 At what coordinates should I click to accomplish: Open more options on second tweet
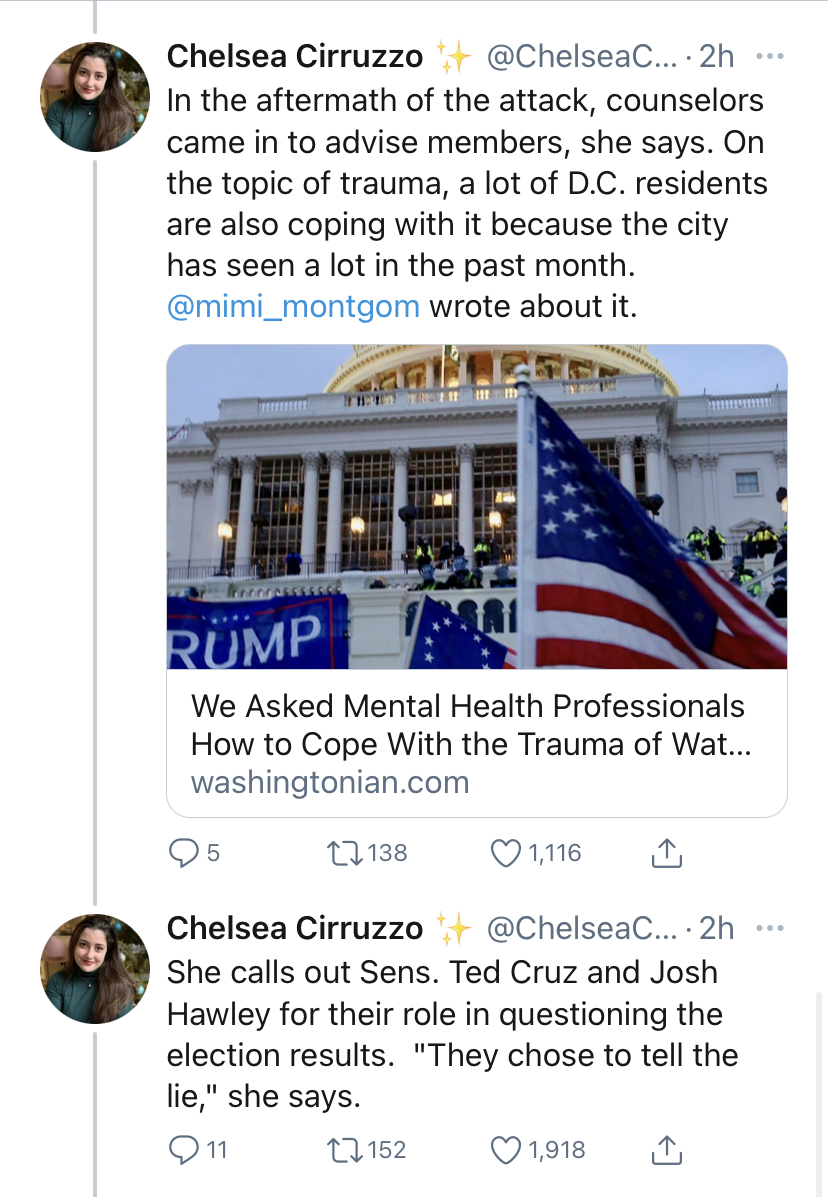(x=769, y=928)
